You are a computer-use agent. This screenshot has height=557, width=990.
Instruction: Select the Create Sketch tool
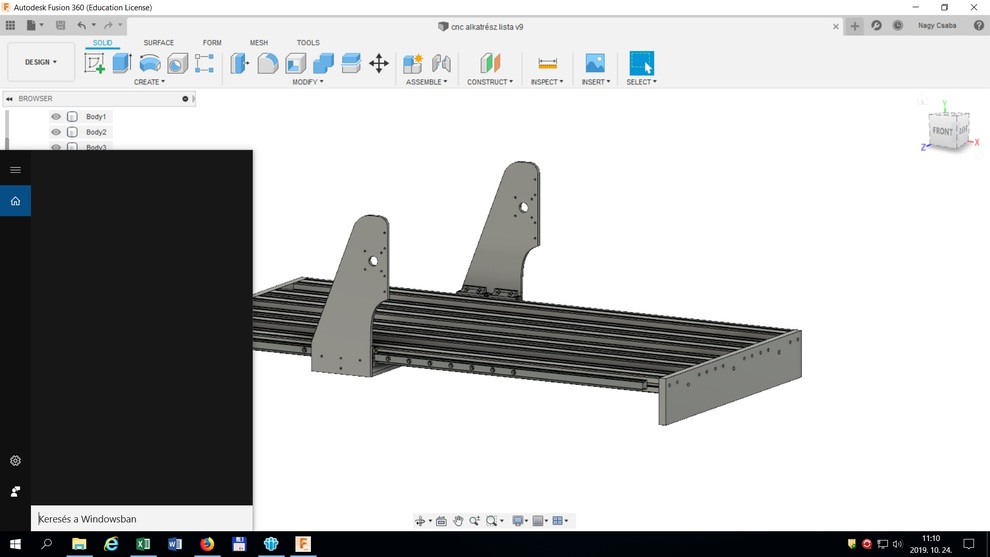pos(95,63)
